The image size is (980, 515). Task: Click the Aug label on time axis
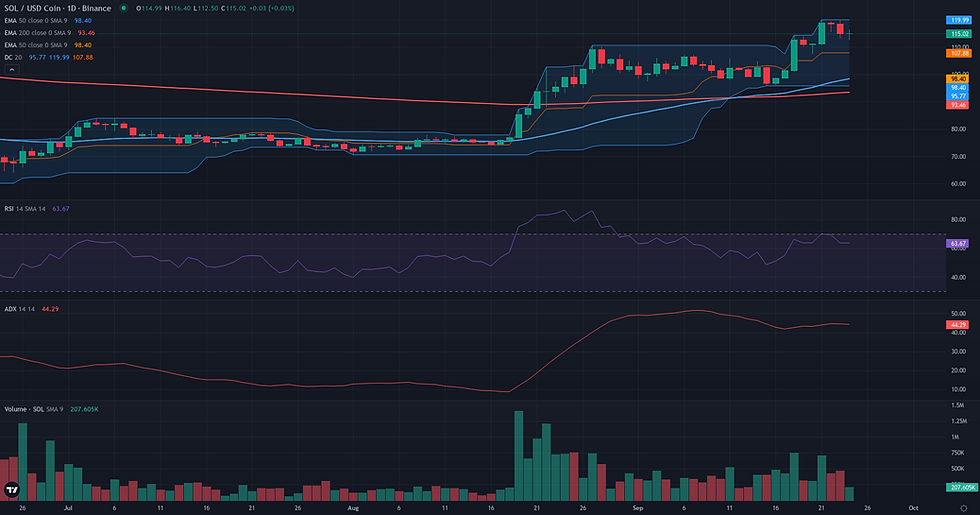(353, 508)
